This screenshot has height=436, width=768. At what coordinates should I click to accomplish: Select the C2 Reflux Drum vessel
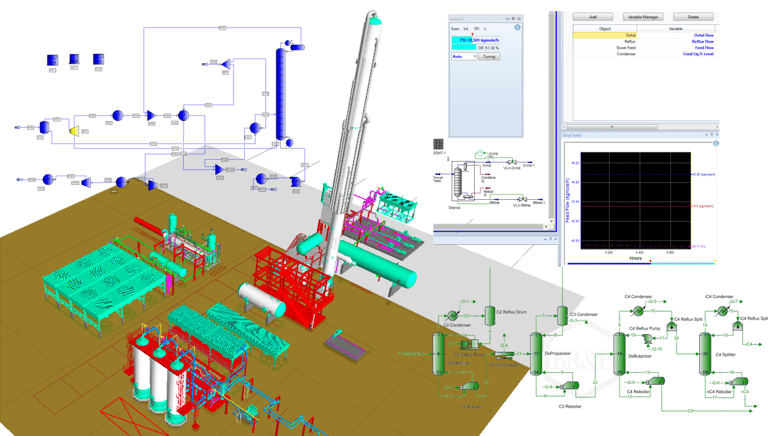[x=490, y=315]
